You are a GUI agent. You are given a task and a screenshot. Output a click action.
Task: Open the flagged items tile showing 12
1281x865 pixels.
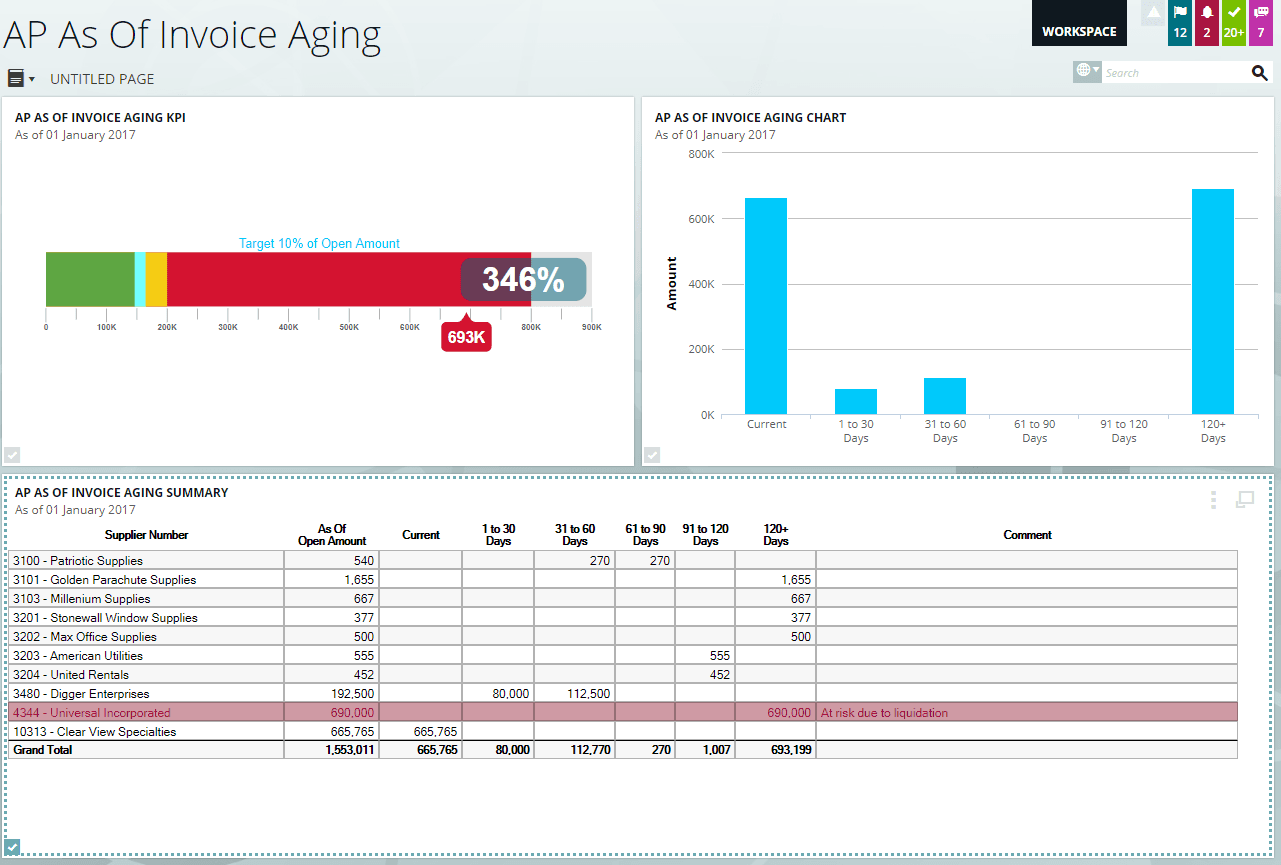1180,23
